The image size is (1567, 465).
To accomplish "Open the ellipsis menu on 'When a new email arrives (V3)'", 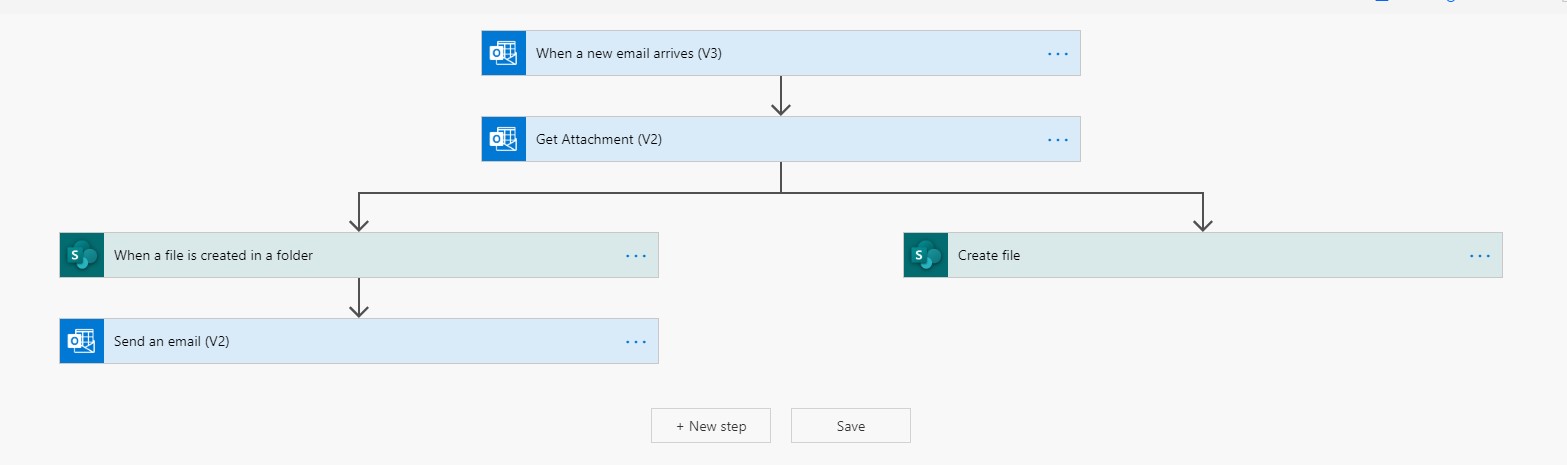I will (1057, 54).
